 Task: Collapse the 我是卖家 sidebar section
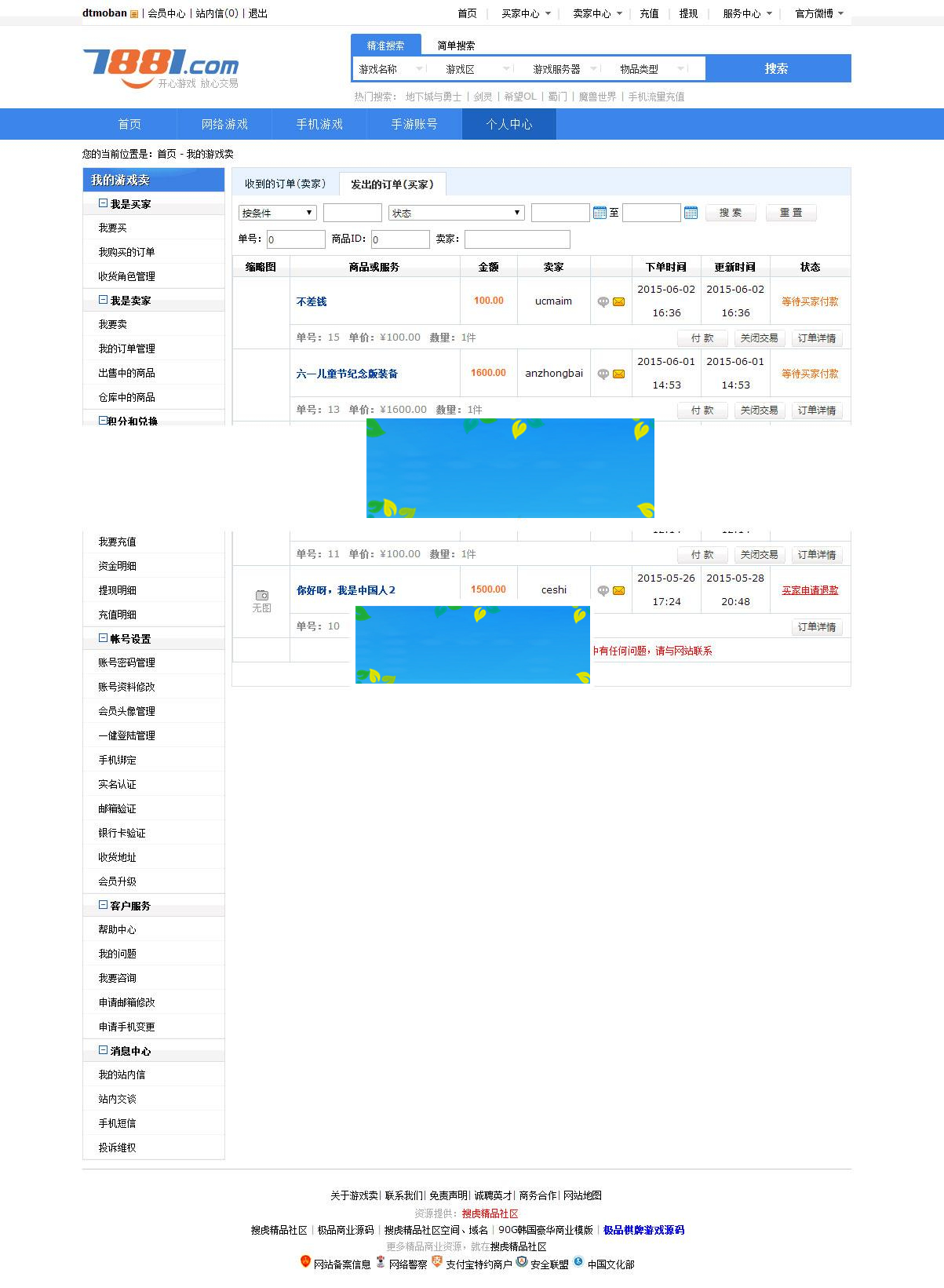pyautogui.click(x=103, y=300)
